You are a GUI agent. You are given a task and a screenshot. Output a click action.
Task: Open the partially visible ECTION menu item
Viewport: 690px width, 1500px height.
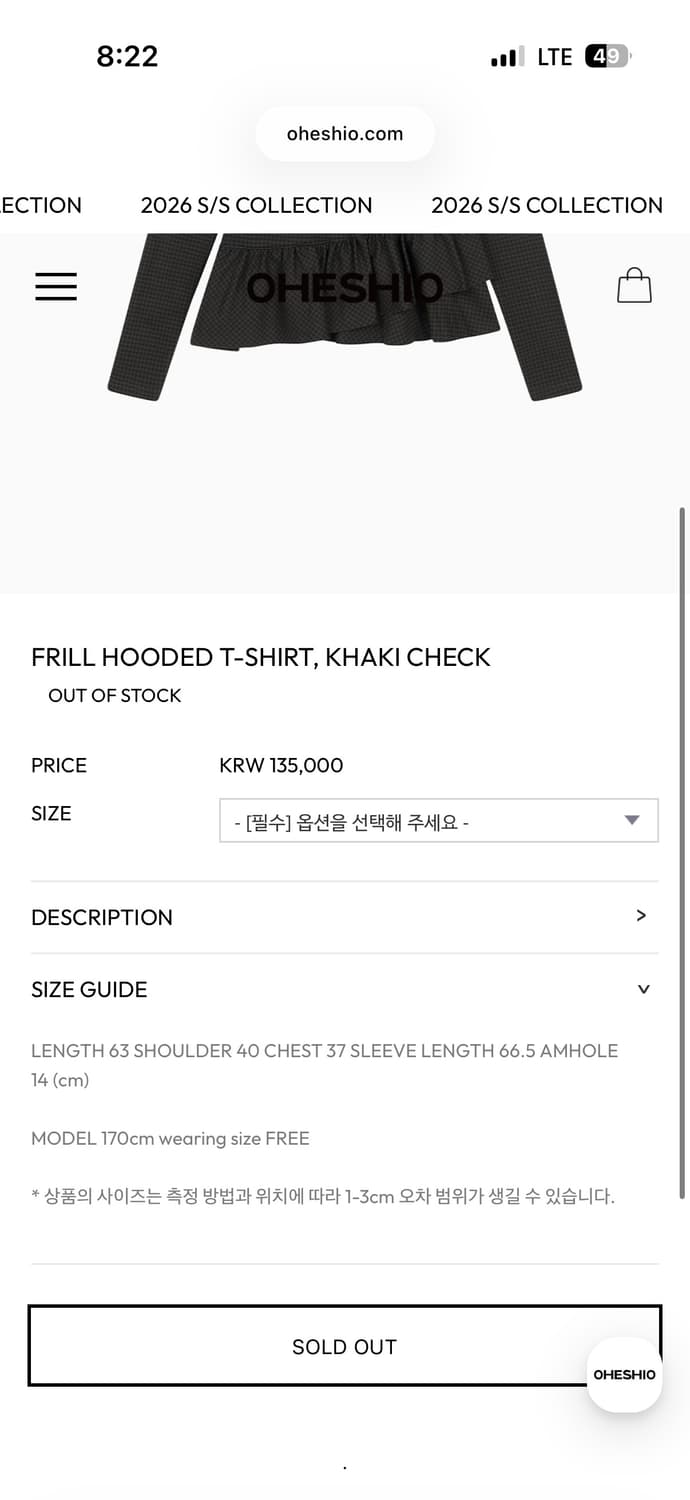[40, 205]
